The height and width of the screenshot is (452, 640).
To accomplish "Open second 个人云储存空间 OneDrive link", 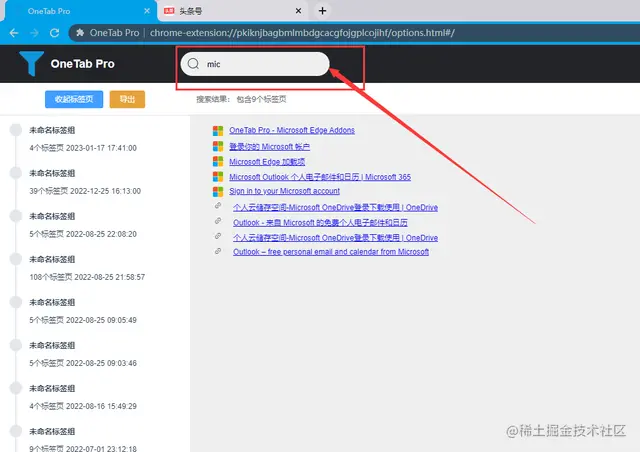I will [336, 238].
